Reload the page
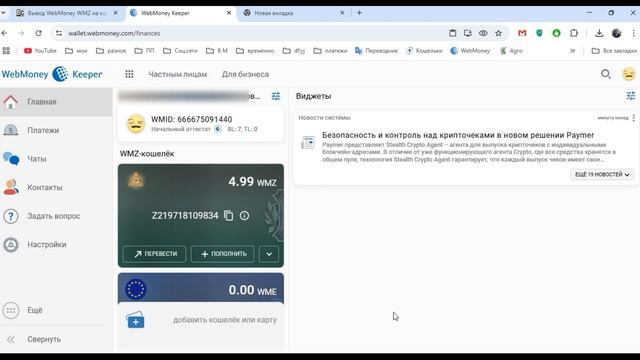This screenshot has width=640, height=360. [38, 33]
